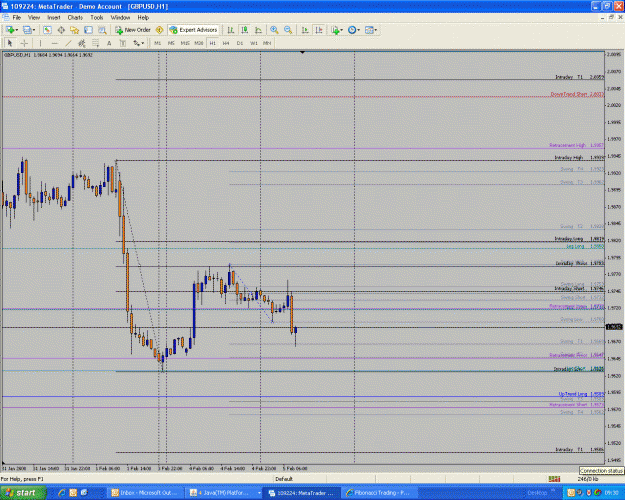625x500 pixels.
Task: Click the Profiles toolbar icon
Action: [27, 30]
